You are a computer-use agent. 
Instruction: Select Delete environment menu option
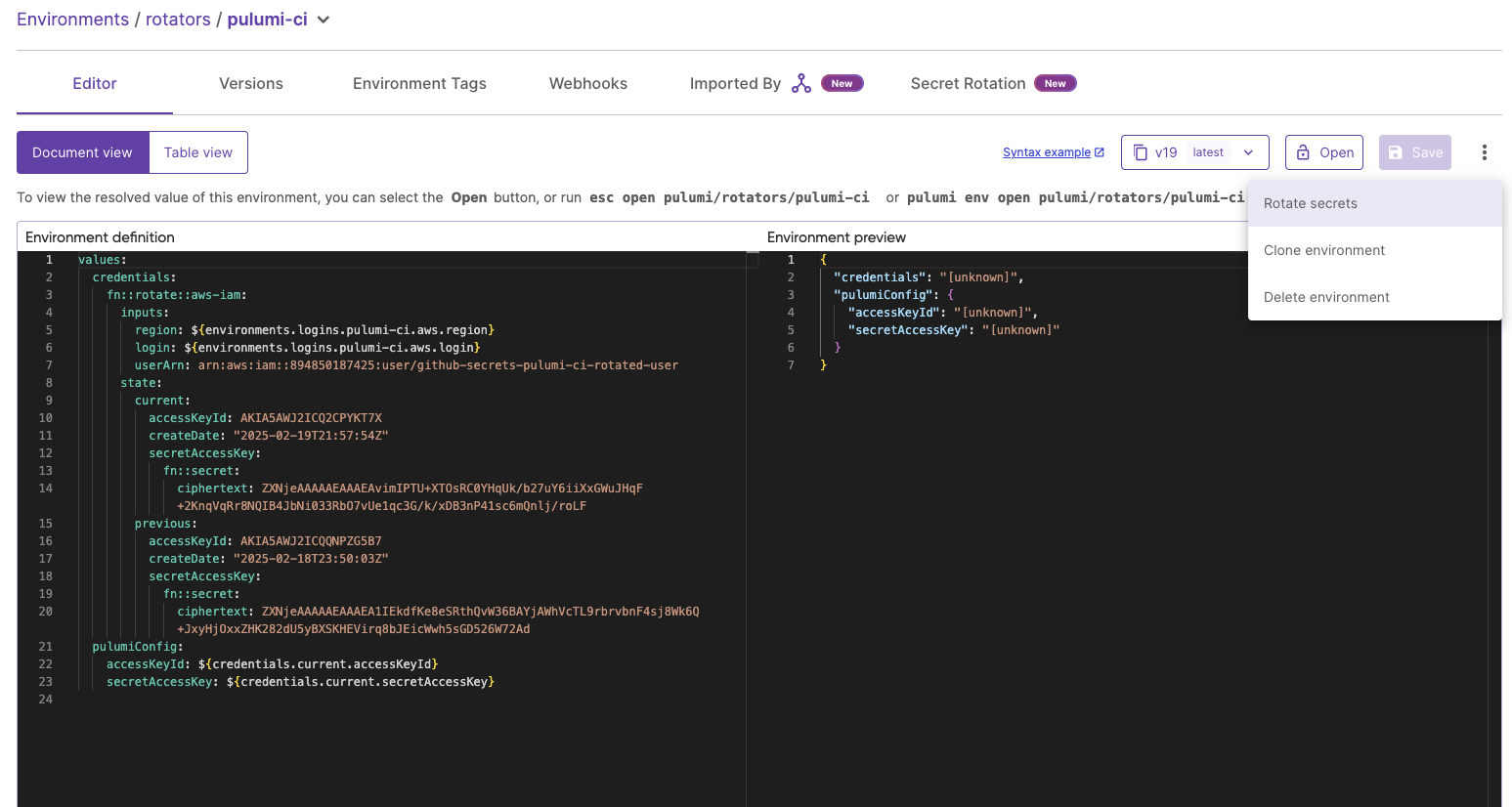1325,297
